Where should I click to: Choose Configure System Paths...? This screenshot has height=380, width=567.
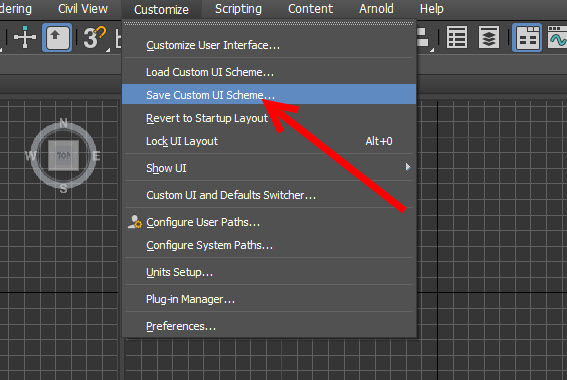pyautogui.click(x=269, y=245)
